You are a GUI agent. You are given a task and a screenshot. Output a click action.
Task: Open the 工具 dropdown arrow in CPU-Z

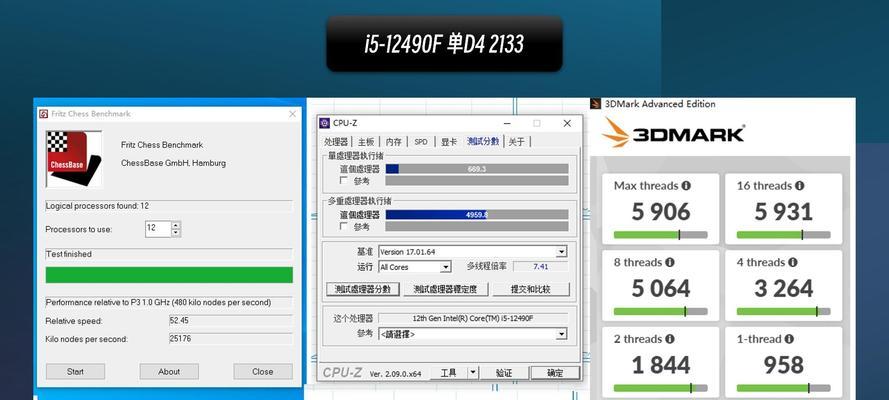[473, 373]
